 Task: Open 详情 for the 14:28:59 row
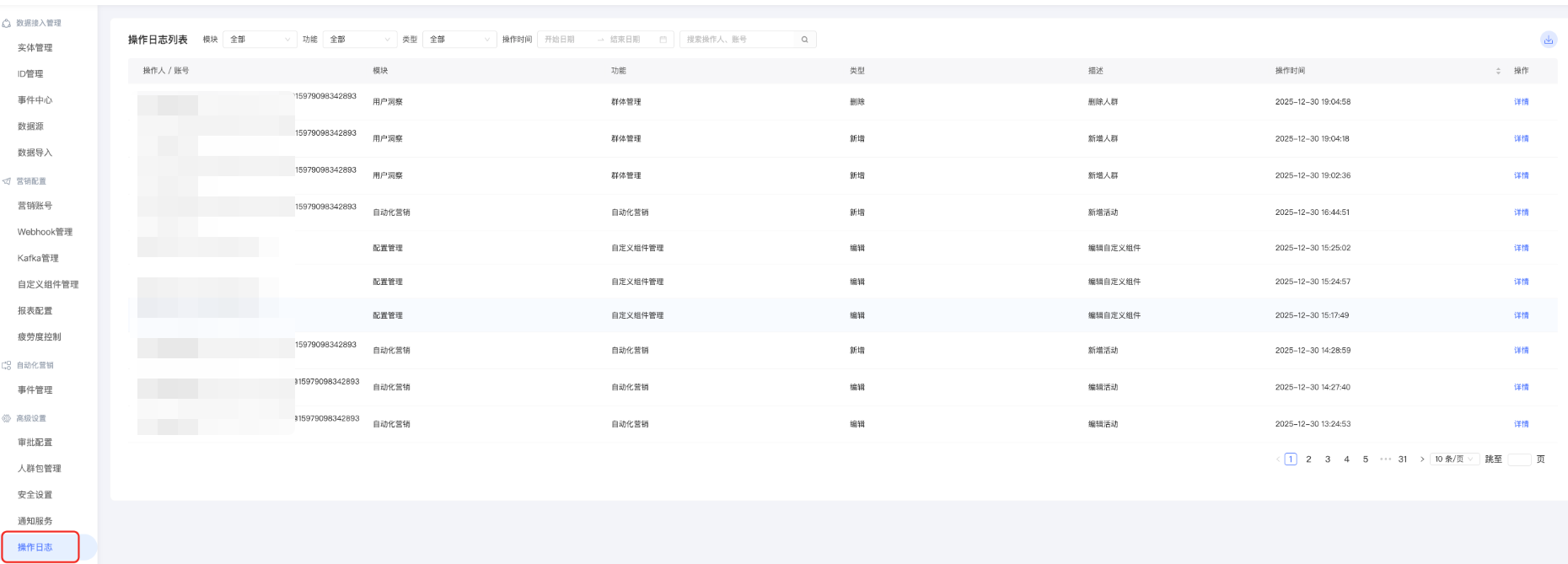coord(1521,350)
